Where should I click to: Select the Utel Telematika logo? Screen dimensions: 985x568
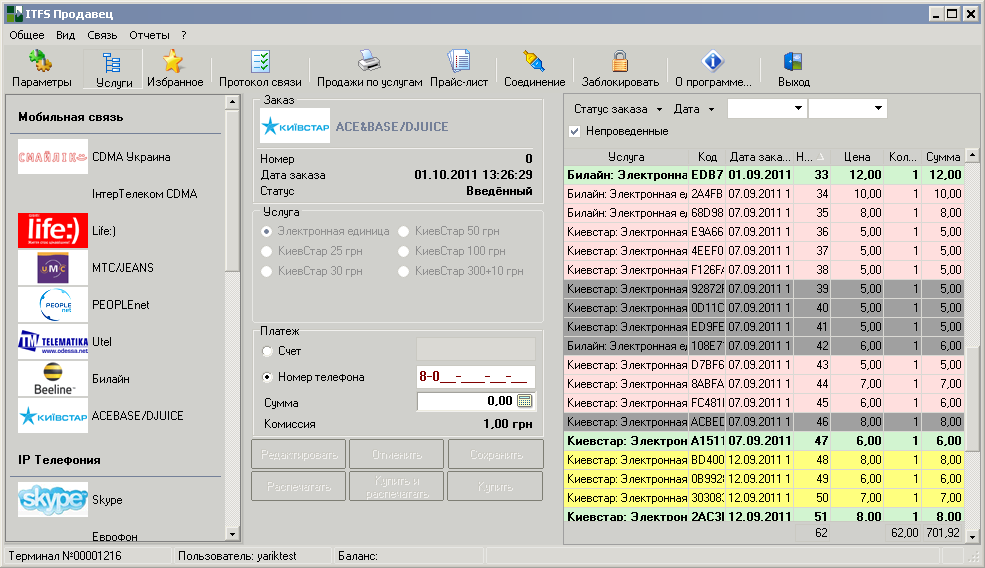tap(53, 342)
